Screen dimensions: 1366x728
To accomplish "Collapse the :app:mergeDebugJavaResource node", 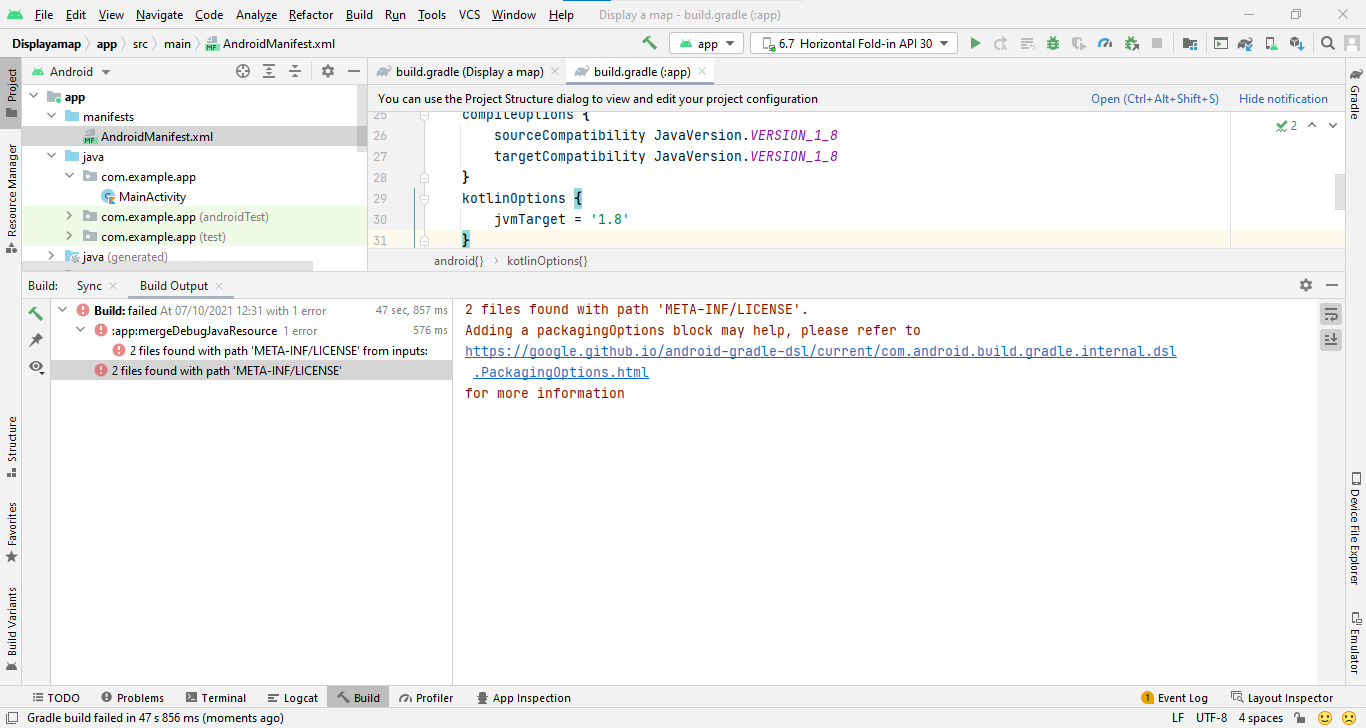I will (x=81, y=330).
